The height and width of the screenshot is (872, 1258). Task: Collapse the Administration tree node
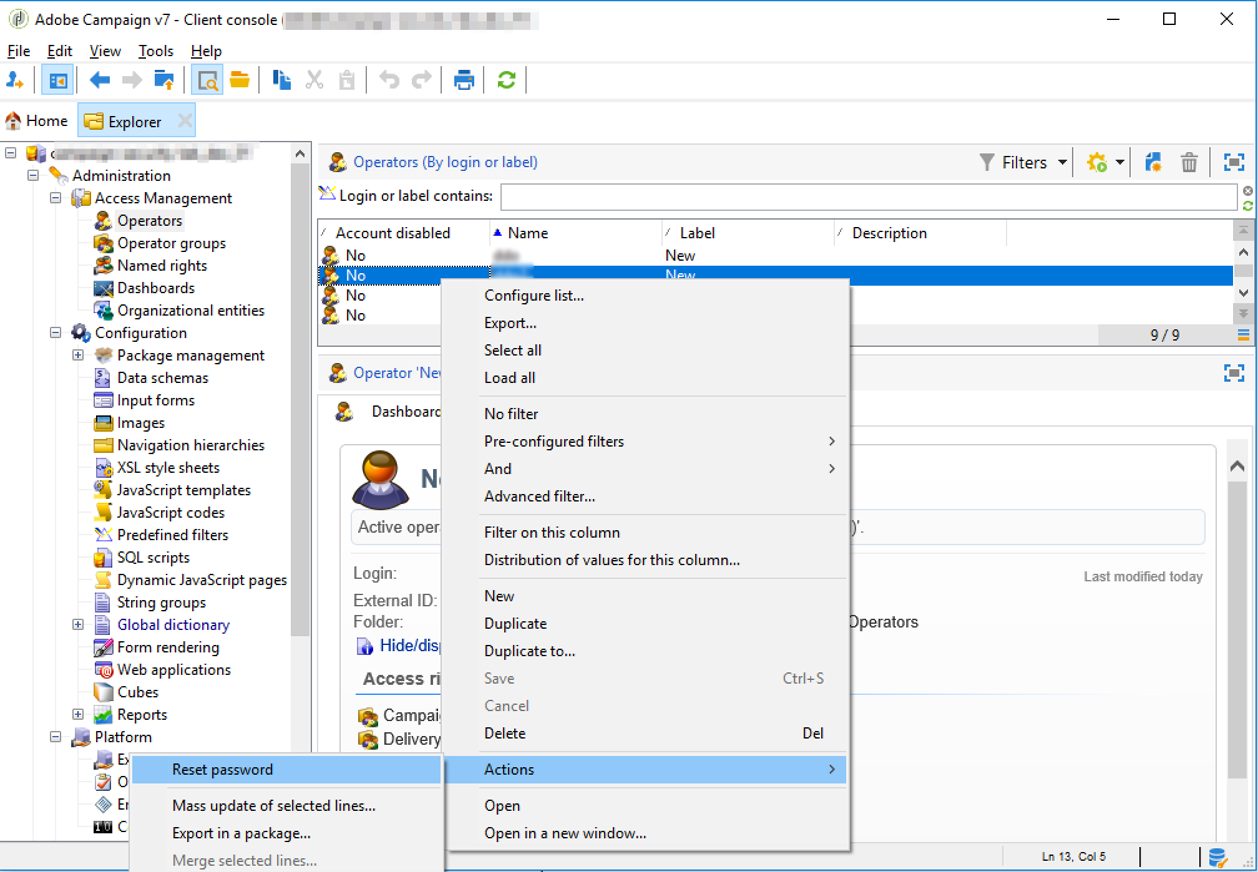coord(33,175)
